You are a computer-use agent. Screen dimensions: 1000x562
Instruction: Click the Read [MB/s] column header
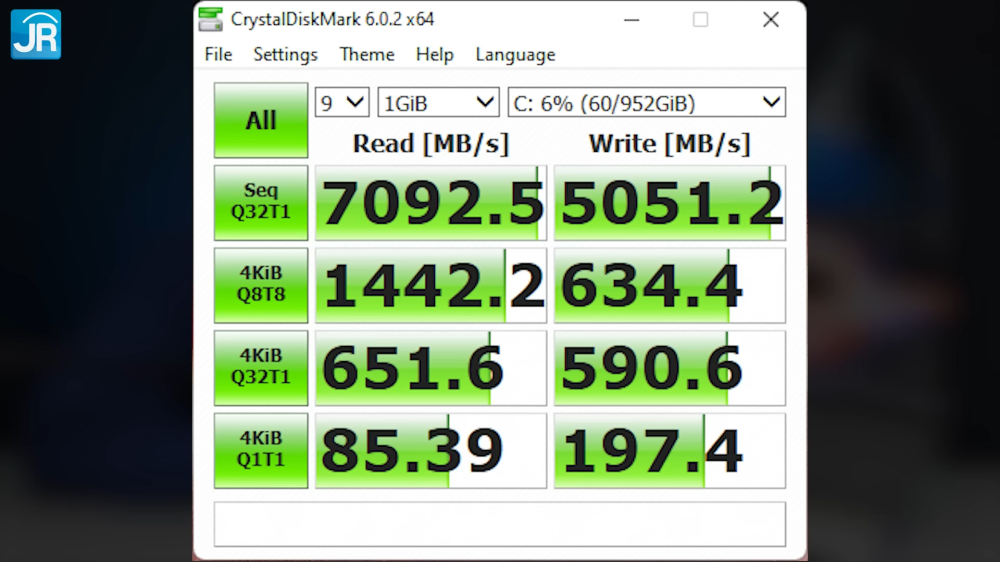pos(431,144)
